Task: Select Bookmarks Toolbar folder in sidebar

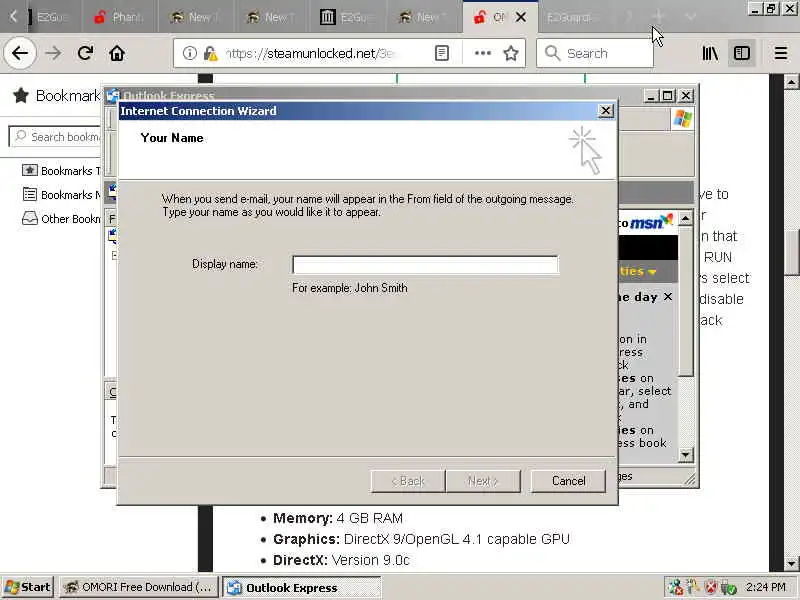Action: (61, 171)
